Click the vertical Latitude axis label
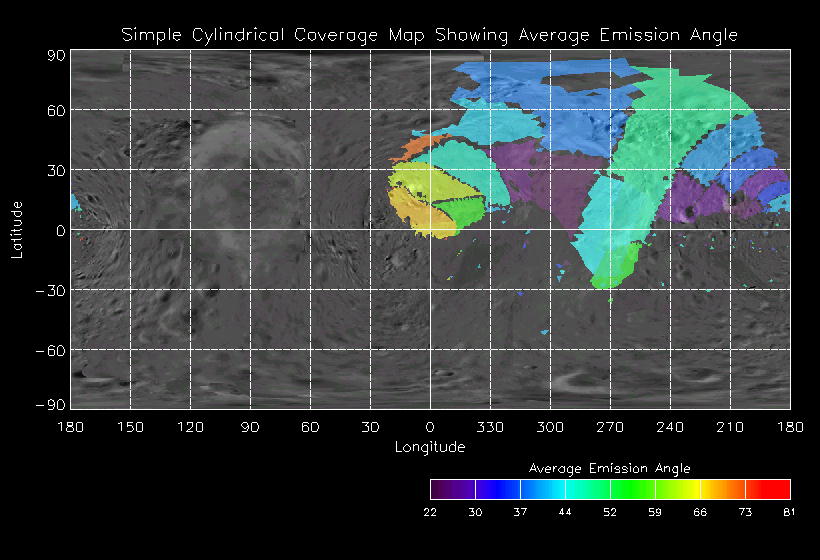Viewport: 820px width, 560px height. 17,229
